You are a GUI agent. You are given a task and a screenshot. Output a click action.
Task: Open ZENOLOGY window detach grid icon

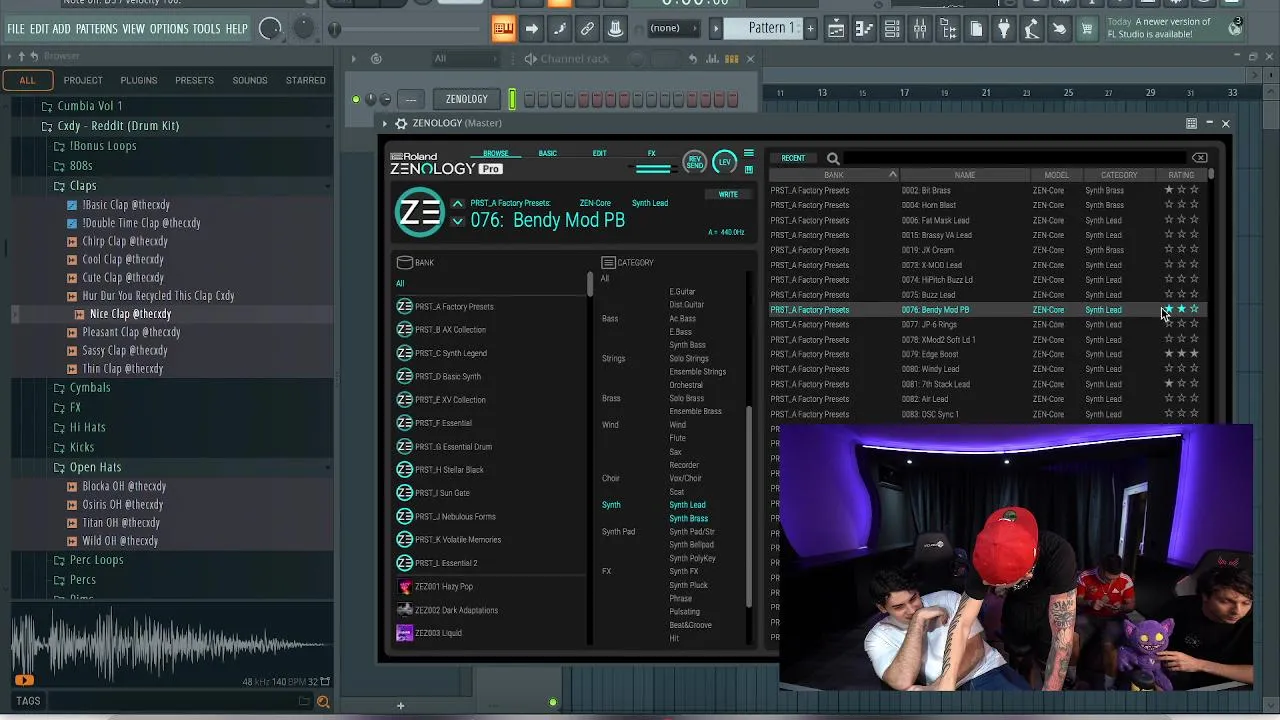pos(1191,123)
